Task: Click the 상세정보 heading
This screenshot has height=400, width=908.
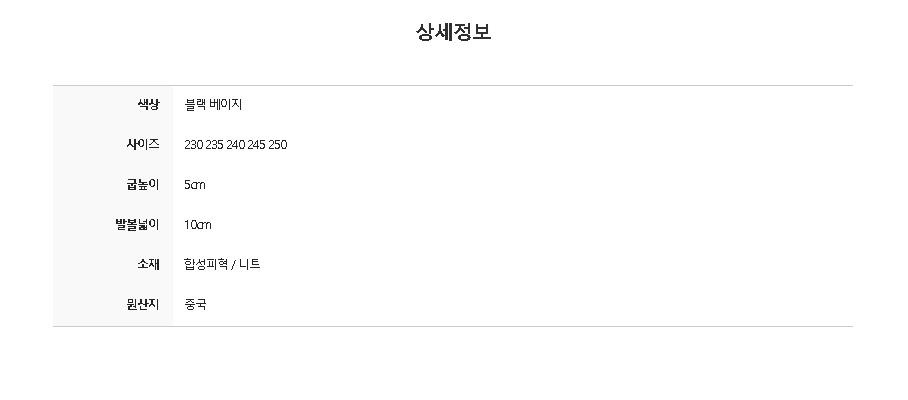Action: (x=453, y=32)
